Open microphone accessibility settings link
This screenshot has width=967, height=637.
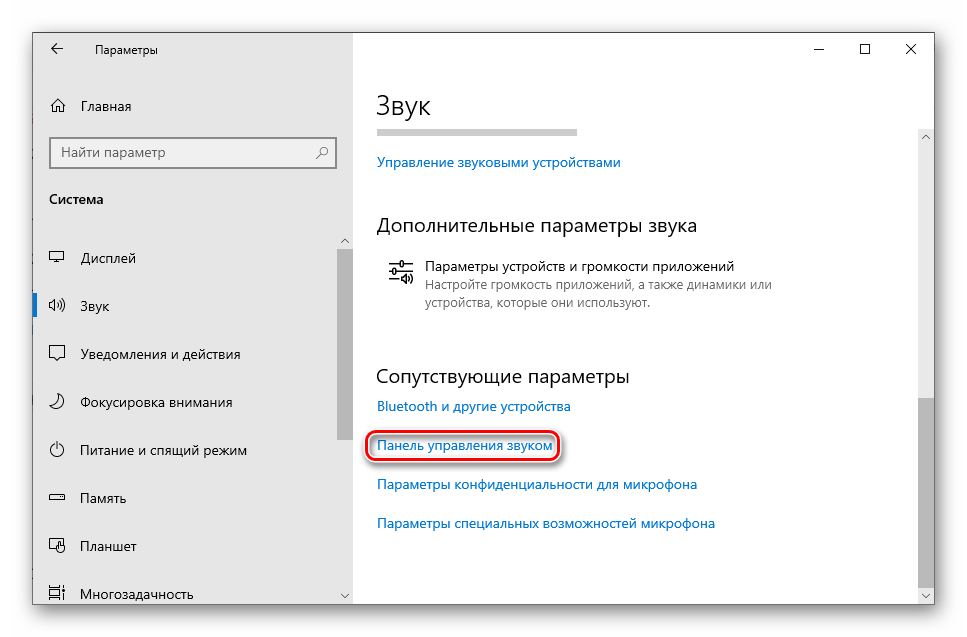tap(545, 523)
